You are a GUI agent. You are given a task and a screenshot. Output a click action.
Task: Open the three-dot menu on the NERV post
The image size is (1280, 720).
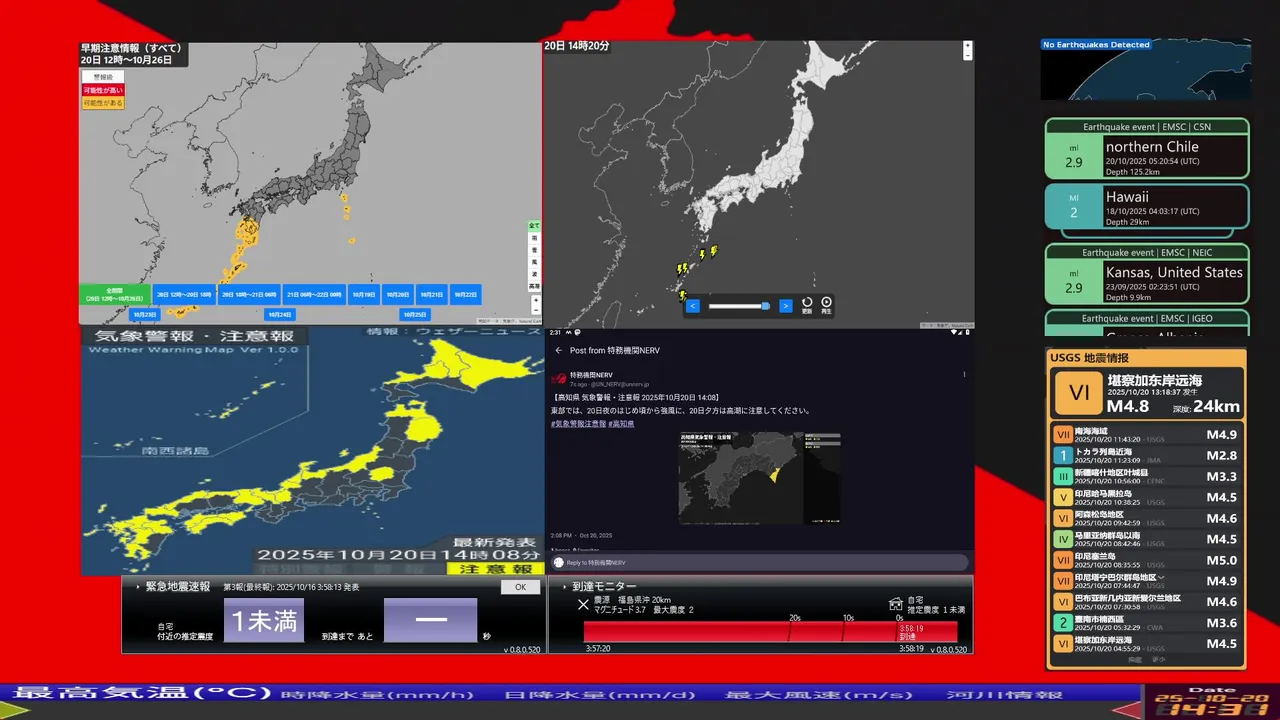[964, 374]
